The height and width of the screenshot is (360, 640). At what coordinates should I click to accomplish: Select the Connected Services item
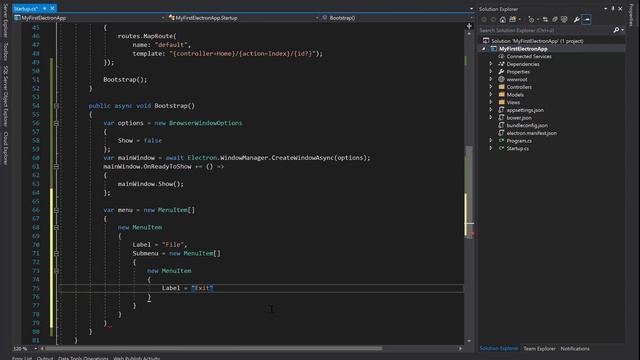coord(529,56)
